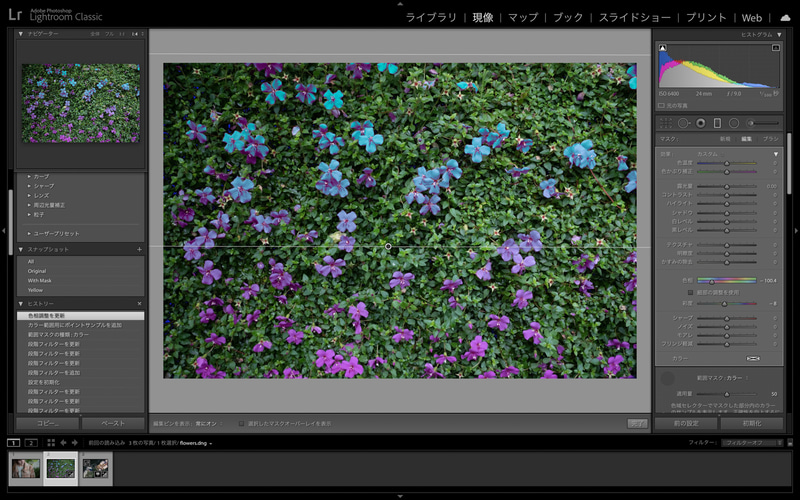Collapse the History panel triangle
This screenshot has height=500, width=800.
coord(21,304)
